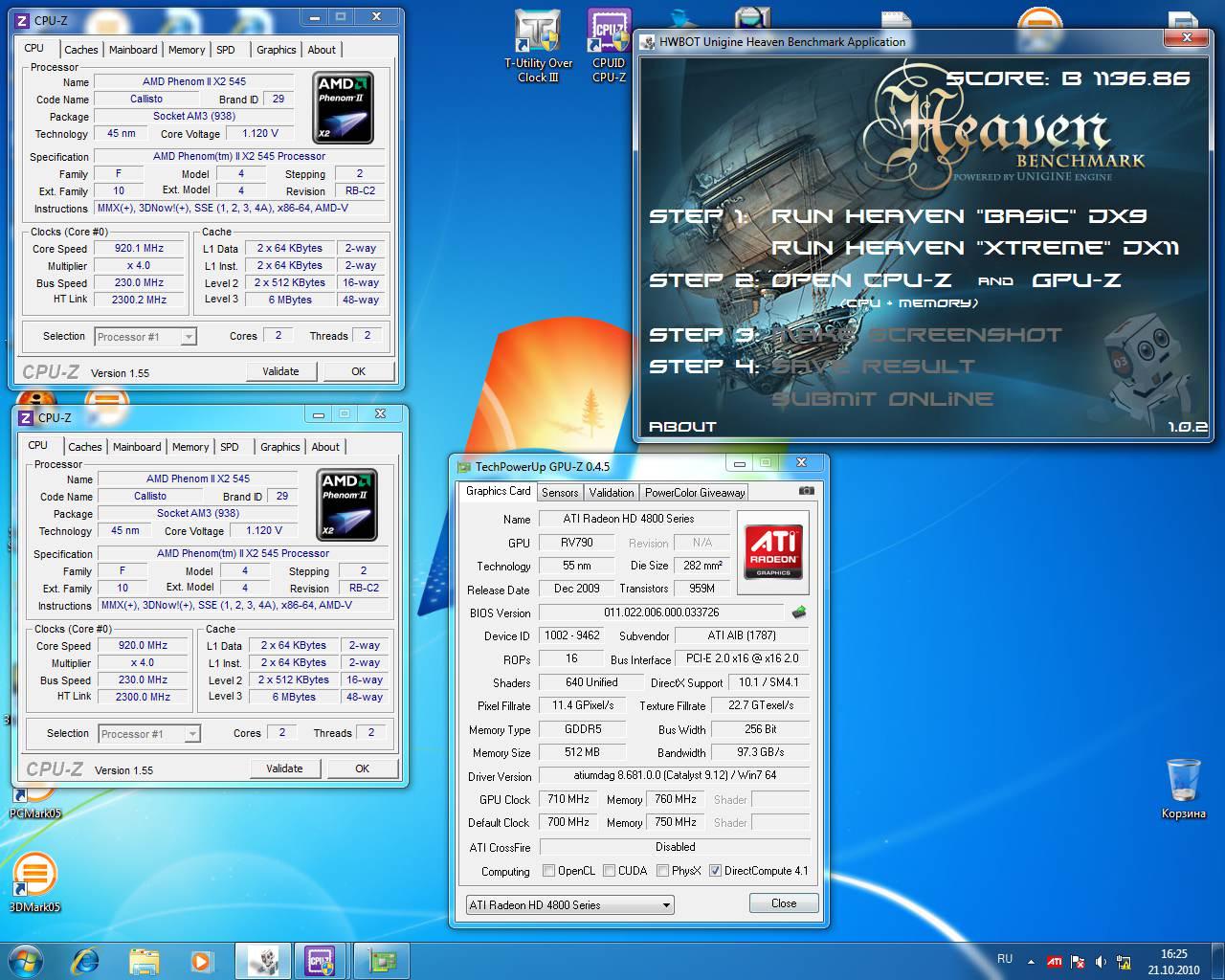Show hidden tray icons arrow
The width and height of the screenshot is (1225, 980).
pyautogui.click(x=1031, y=962)
